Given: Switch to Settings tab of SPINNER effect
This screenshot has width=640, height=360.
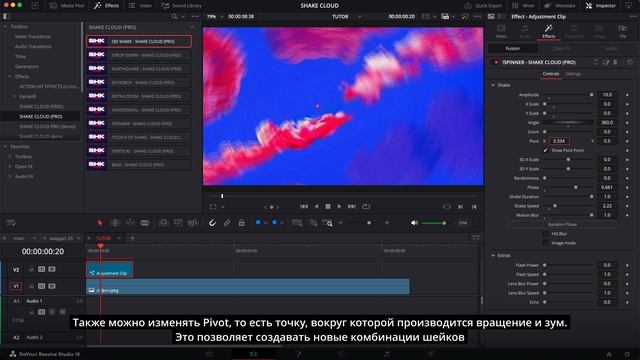Looking at the screenshot, I should tap(573, 74).
